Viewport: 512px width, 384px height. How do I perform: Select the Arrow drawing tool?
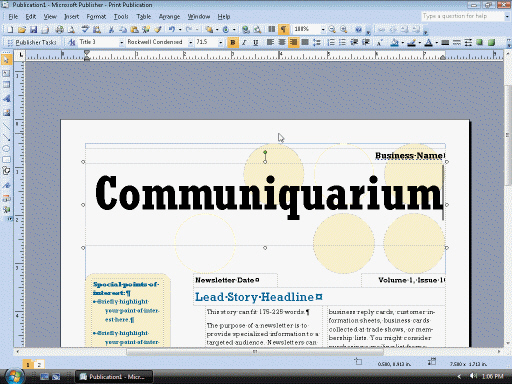(6, 137)
